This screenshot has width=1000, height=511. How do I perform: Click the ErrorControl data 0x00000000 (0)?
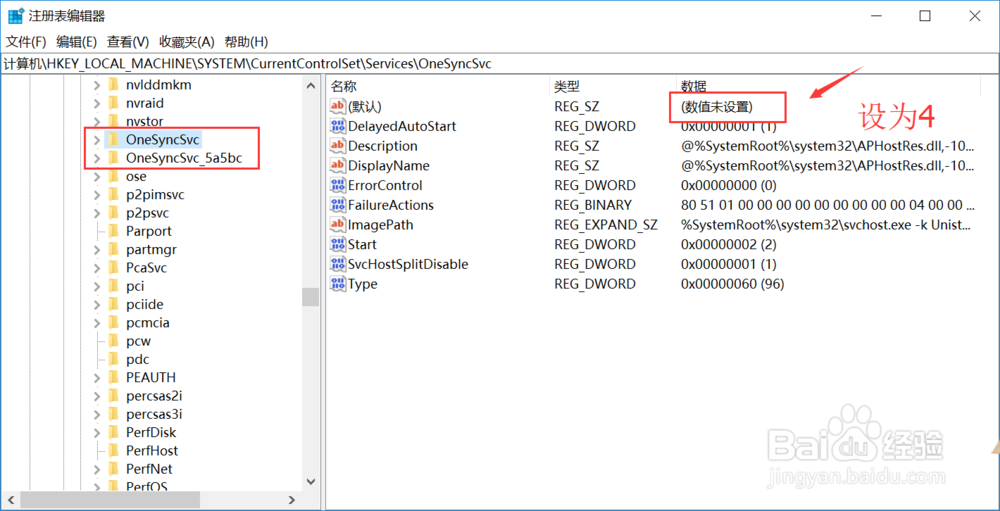tap(728, 186)
